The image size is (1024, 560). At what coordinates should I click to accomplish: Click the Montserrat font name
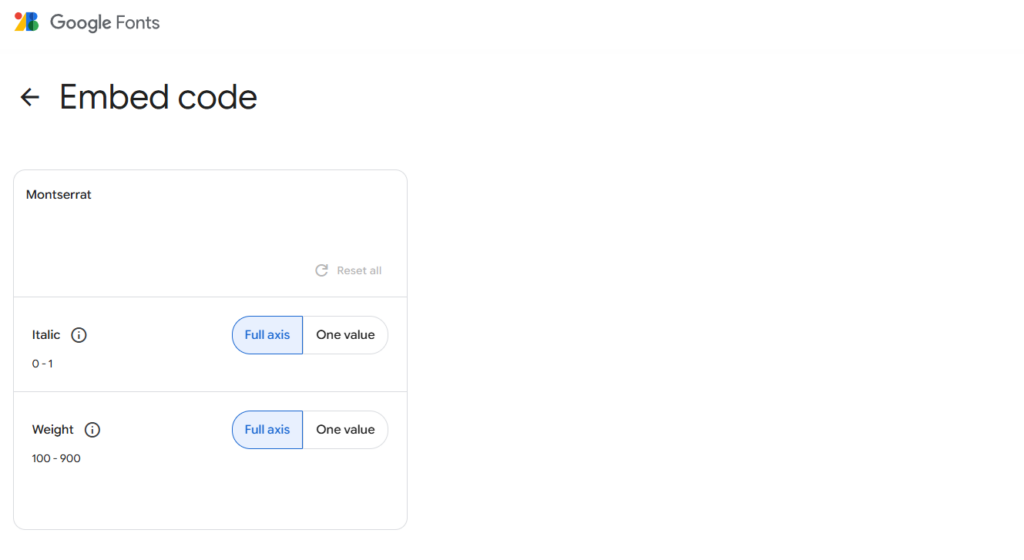[x=59, y=195]
